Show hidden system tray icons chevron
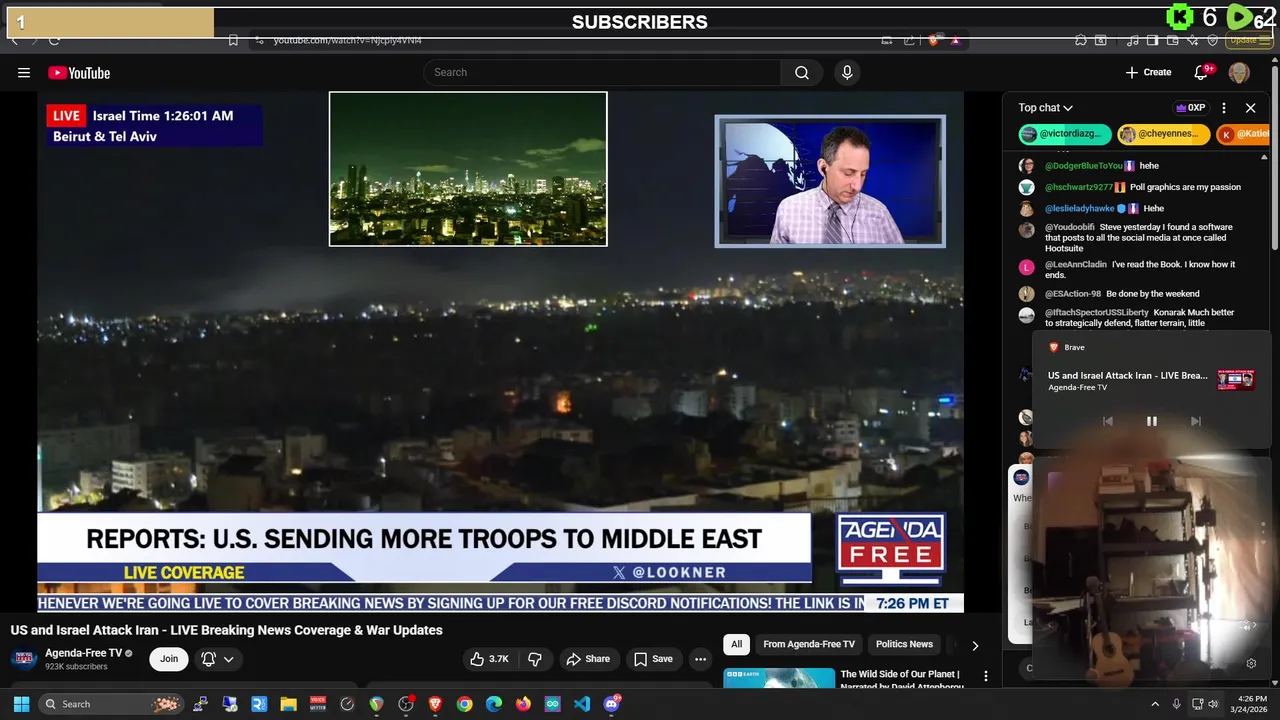This screenshot has width=1280, height=720. pos(1155,704)
